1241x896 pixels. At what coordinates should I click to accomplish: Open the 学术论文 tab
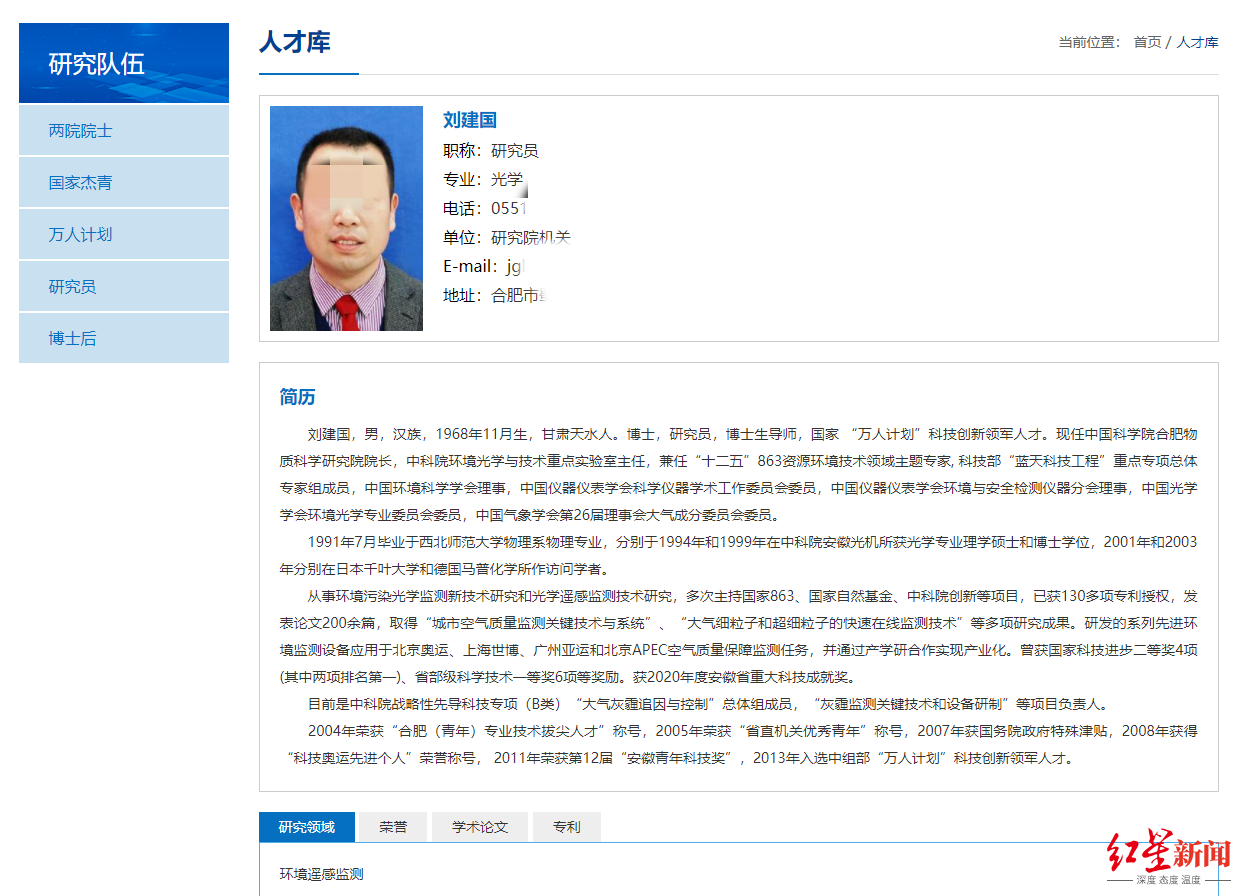click(x=479, y=827)
